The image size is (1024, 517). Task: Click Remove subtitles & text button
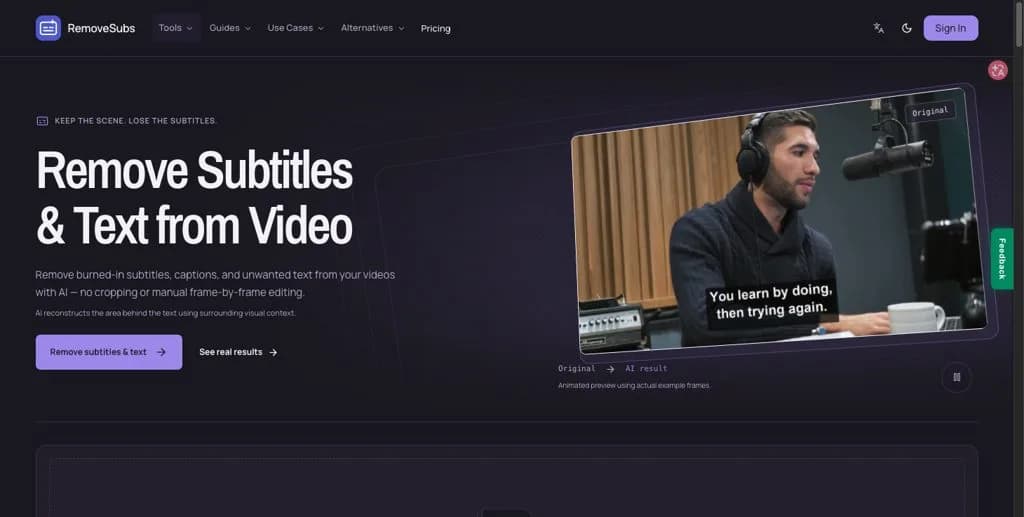109,352
